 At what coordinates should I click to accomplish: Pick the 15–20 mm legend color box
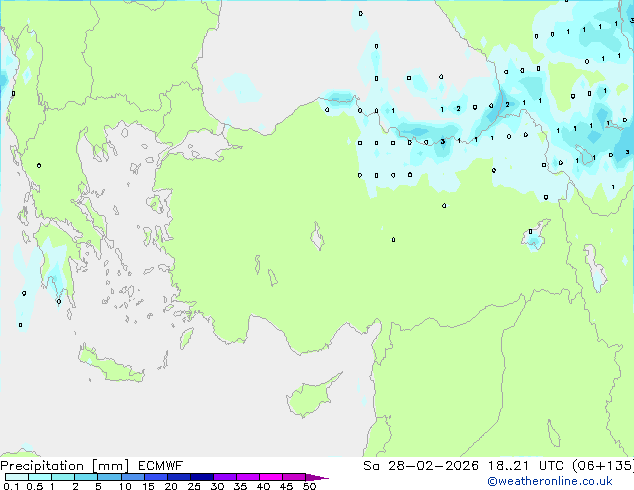point(156,477)
